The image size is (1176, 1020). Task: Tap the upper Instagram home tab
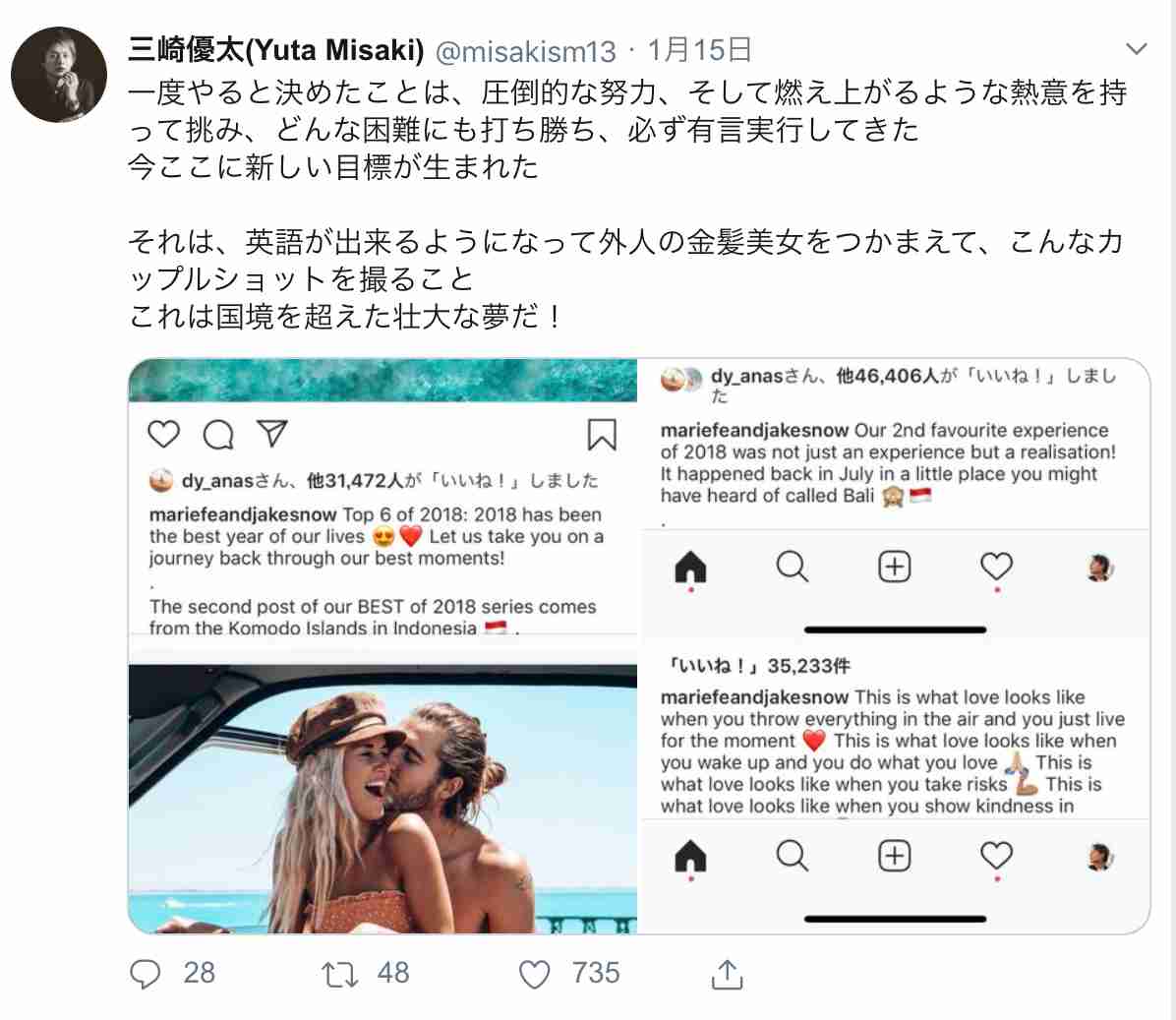690,567
